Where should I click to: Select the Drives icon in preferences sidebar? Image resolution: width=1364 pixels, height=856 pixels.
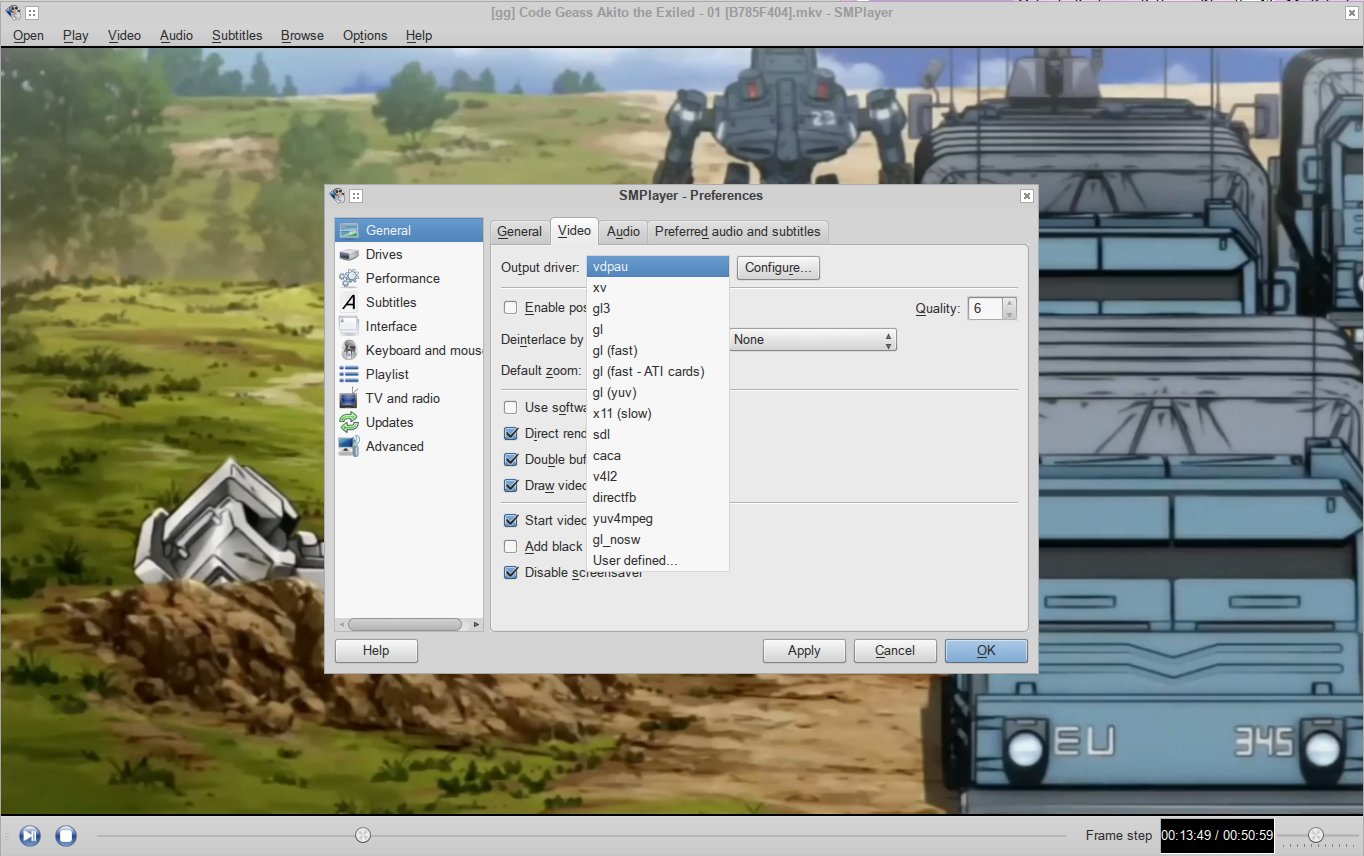click(349, 254)
